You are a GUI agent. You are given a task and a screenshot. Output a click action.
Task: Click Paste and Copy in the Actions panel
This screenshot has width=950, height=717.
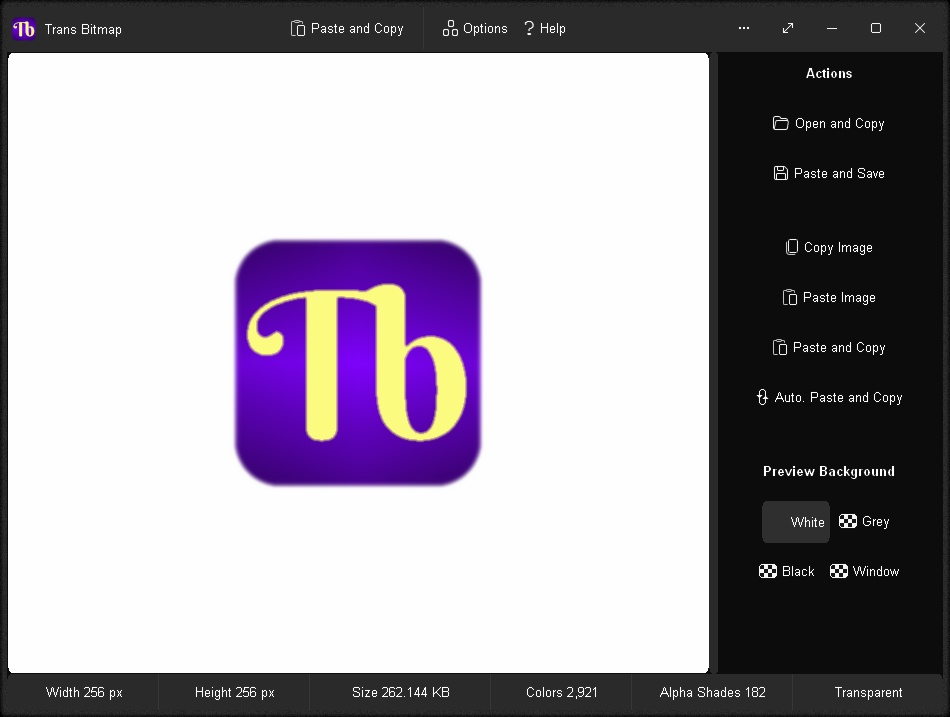pyautogui.click(x=829, y=347)
